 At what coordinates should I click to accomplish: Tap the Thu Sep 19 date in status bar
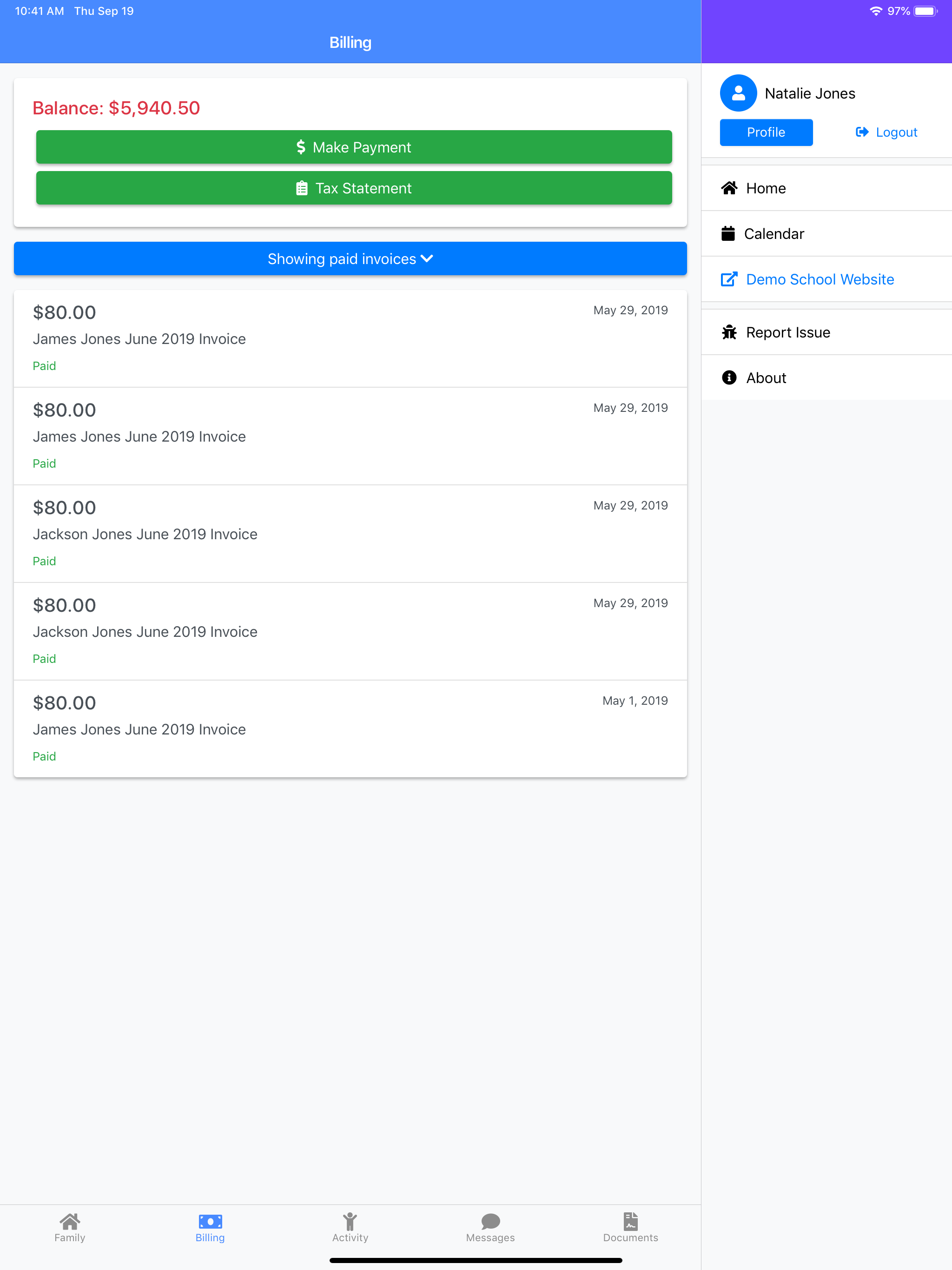click(104, 11)
